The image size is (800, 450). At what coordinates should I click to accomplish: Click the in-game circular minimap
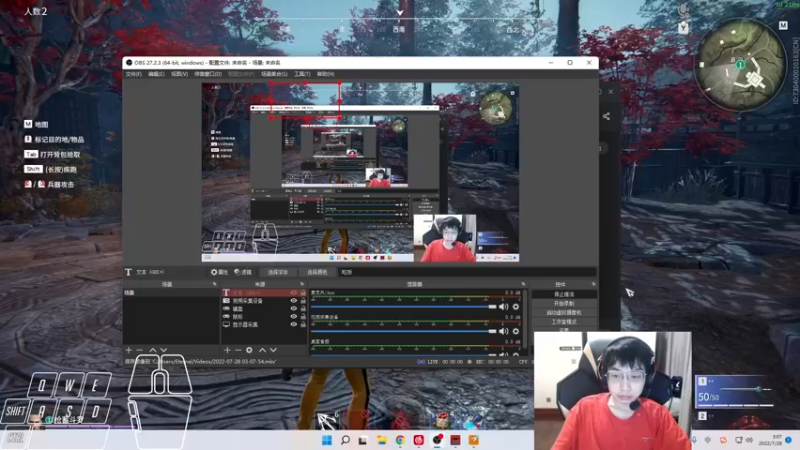click(741, 65)
